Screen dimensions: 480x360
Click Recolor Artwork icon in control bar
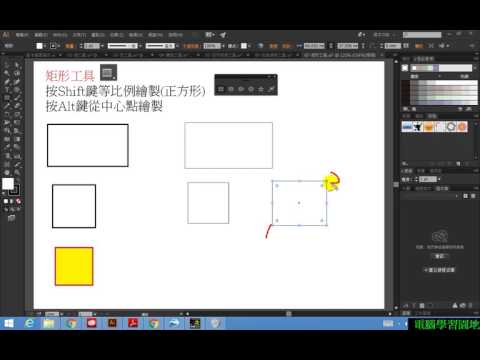[x=261, y=46]
